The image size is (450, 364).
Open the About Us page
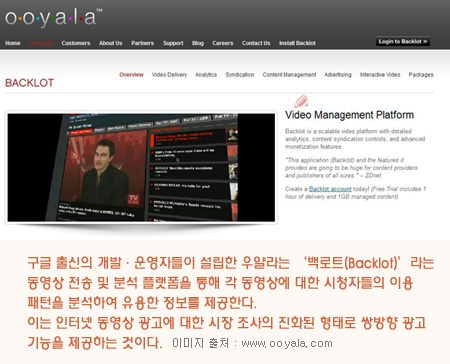coord(110,43)
